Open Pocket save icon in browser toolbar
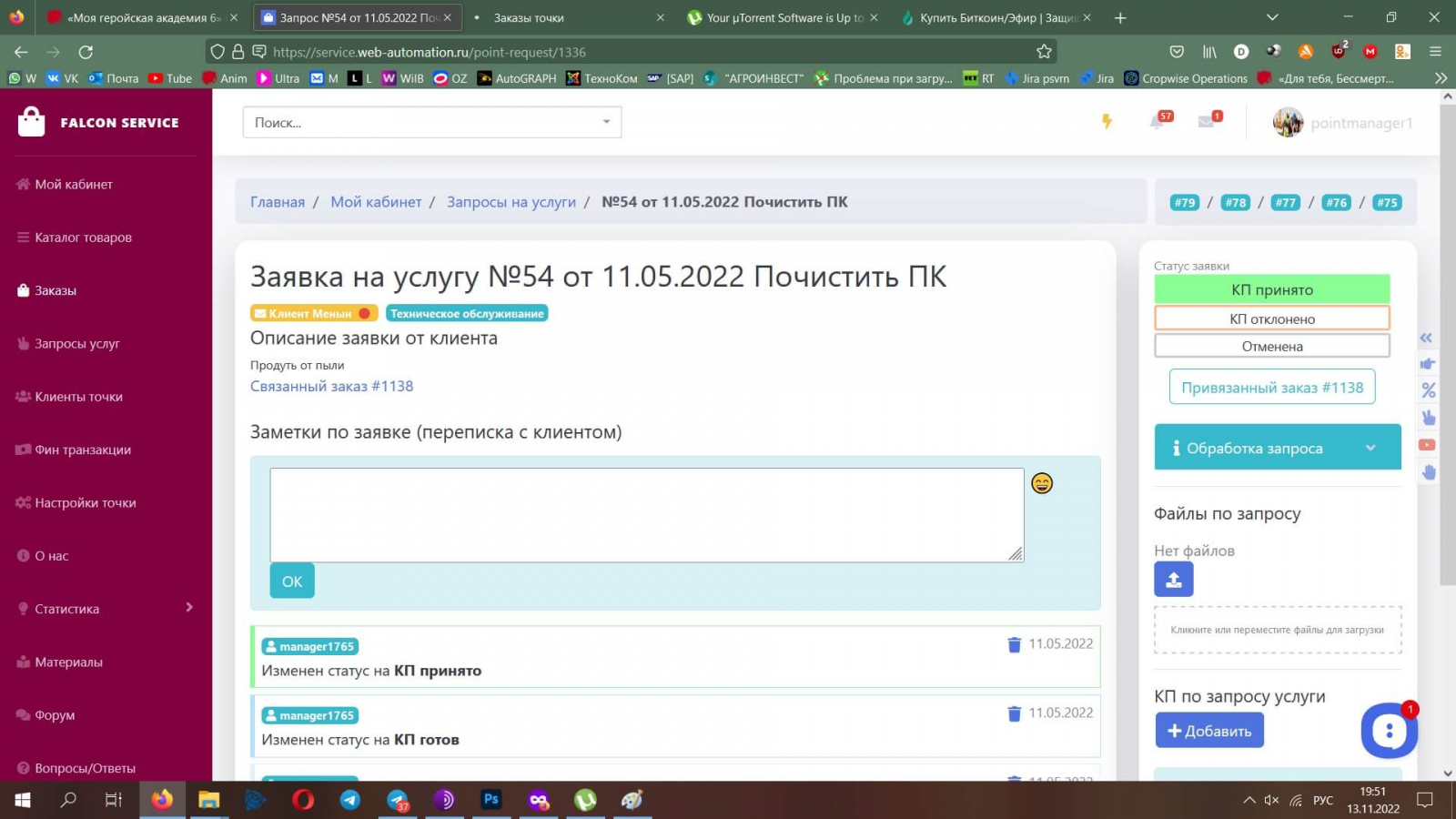This screenshot has height=819, width=1456. point(1177,52)
